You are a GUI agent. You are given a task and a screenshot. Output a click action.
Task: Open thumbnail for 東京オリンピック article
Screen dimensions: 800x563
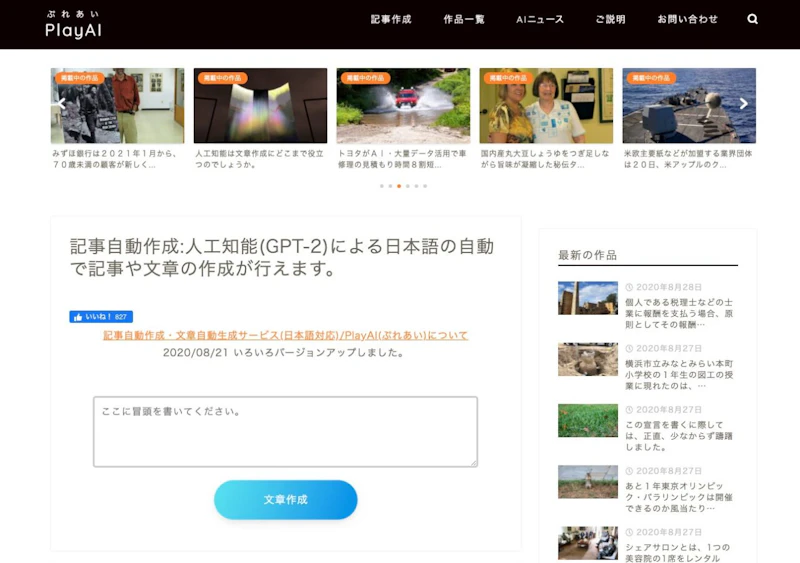588,482
